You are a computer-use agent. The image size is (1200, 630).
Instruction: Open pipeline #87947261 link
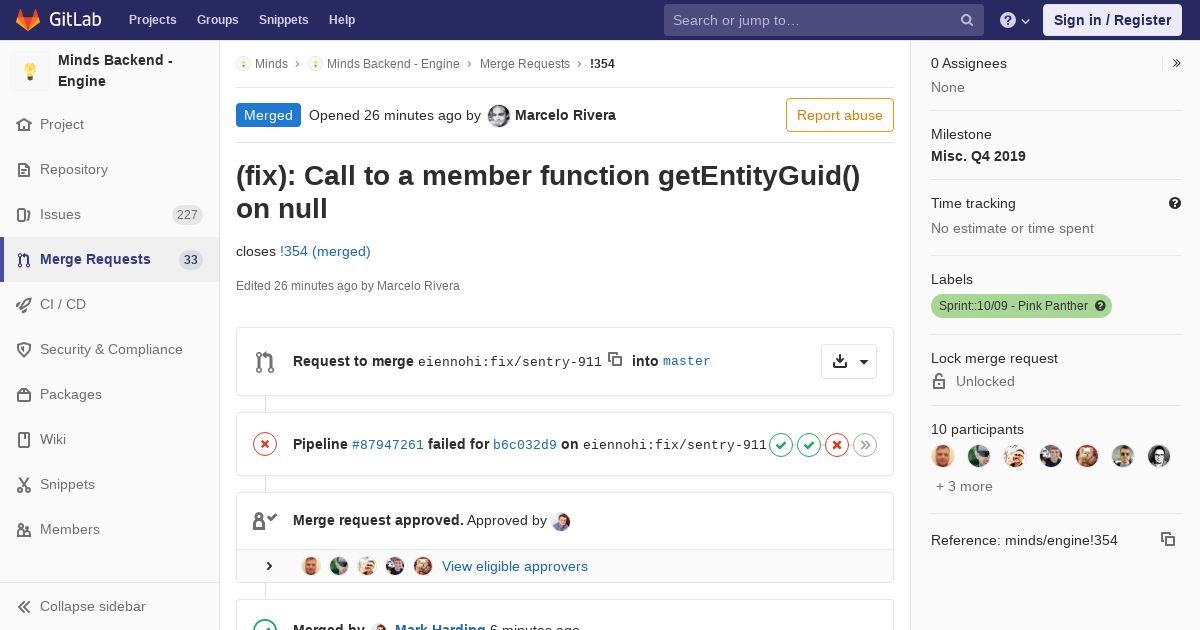click(387, 445)
